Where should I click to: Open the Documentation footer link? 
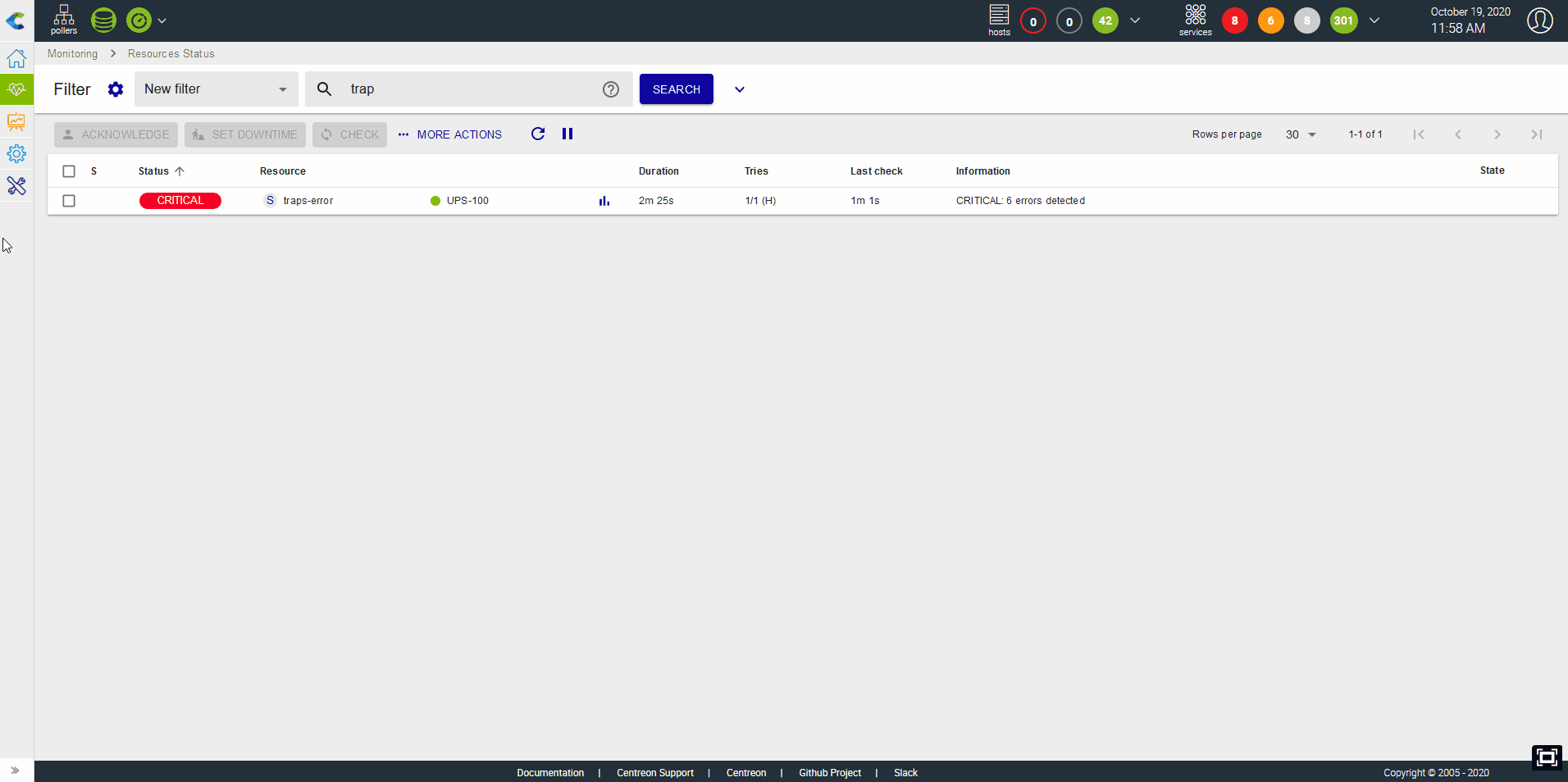click(550, 773)
